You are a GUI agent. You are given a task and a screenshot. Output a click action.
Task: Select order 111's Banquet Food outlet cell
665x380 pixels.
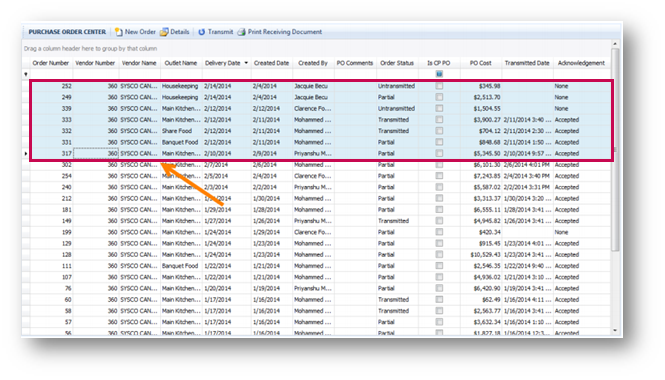[181, 265]
